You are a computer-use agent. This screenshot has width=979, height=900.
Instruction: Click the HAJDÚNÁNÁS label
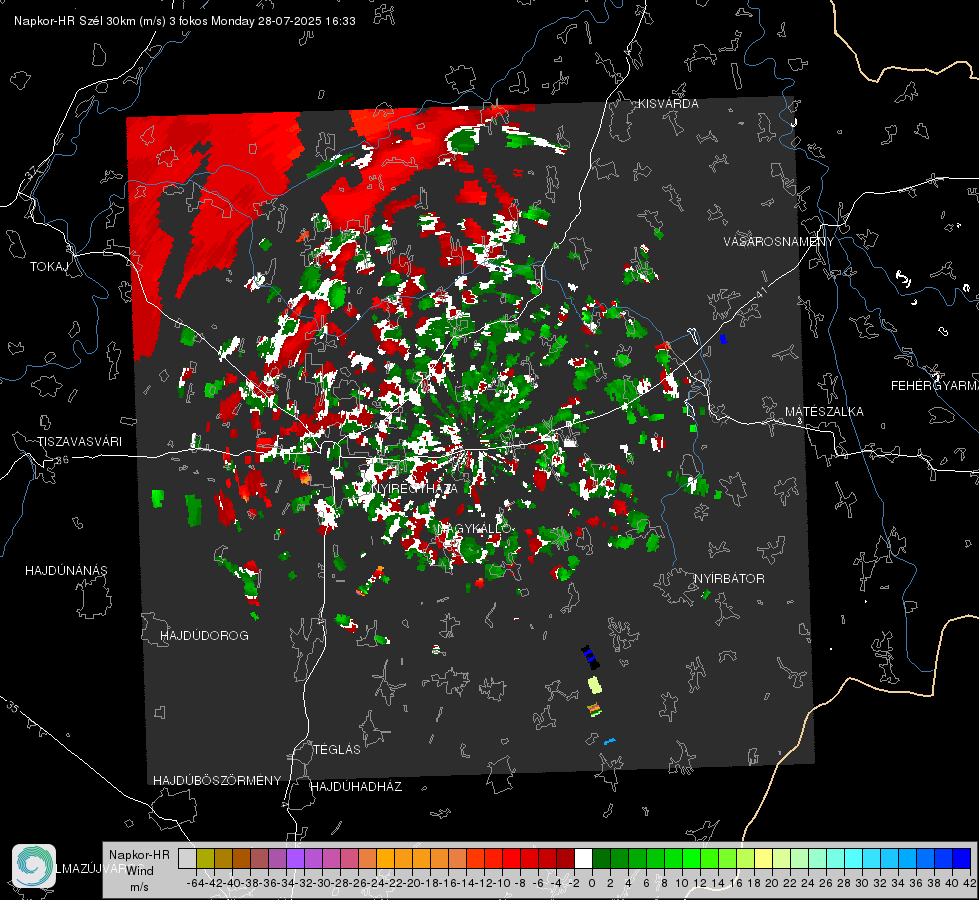click(66, 571)
